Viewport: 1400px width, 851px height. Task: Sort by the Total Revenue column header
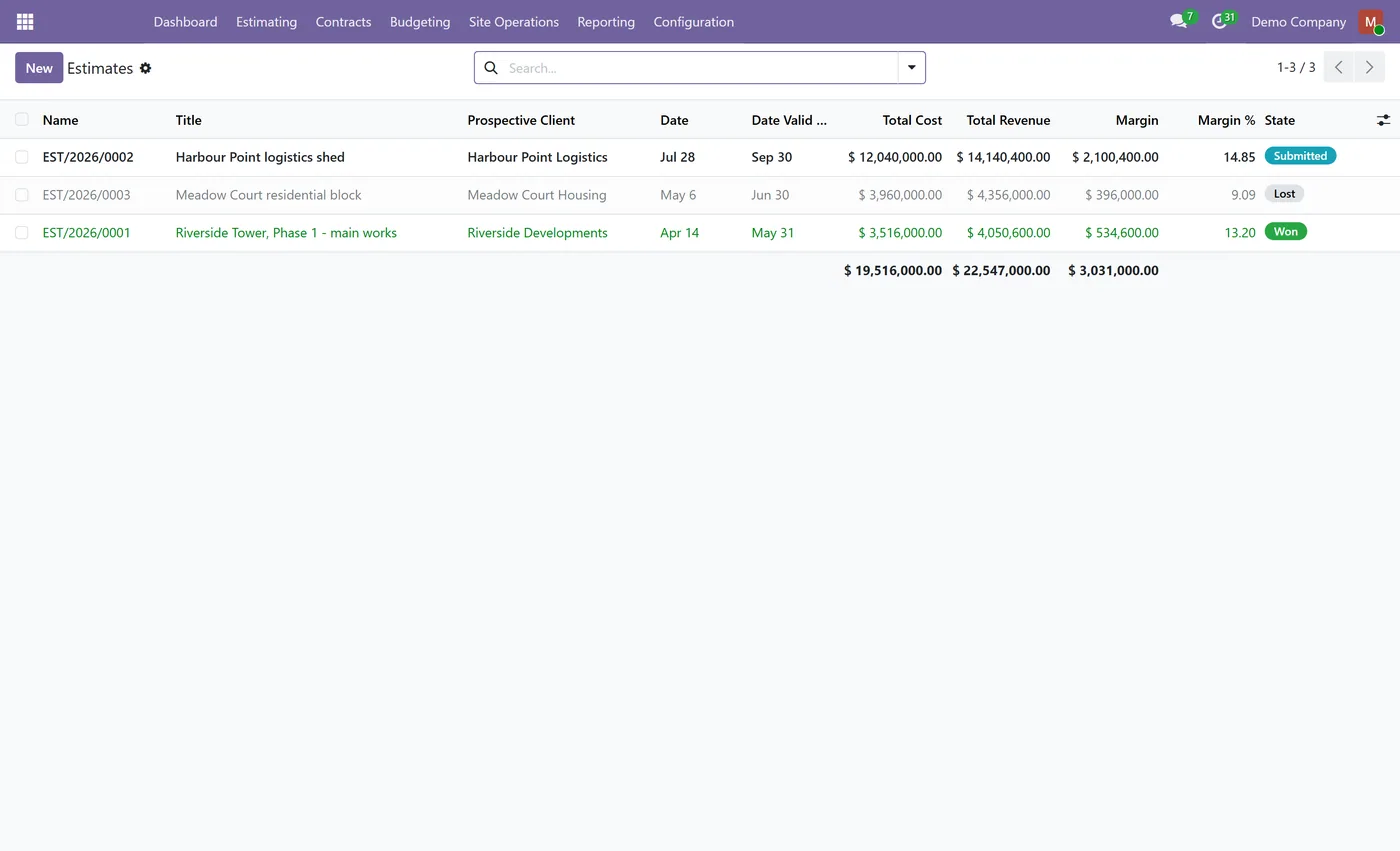click(1008, 120)
